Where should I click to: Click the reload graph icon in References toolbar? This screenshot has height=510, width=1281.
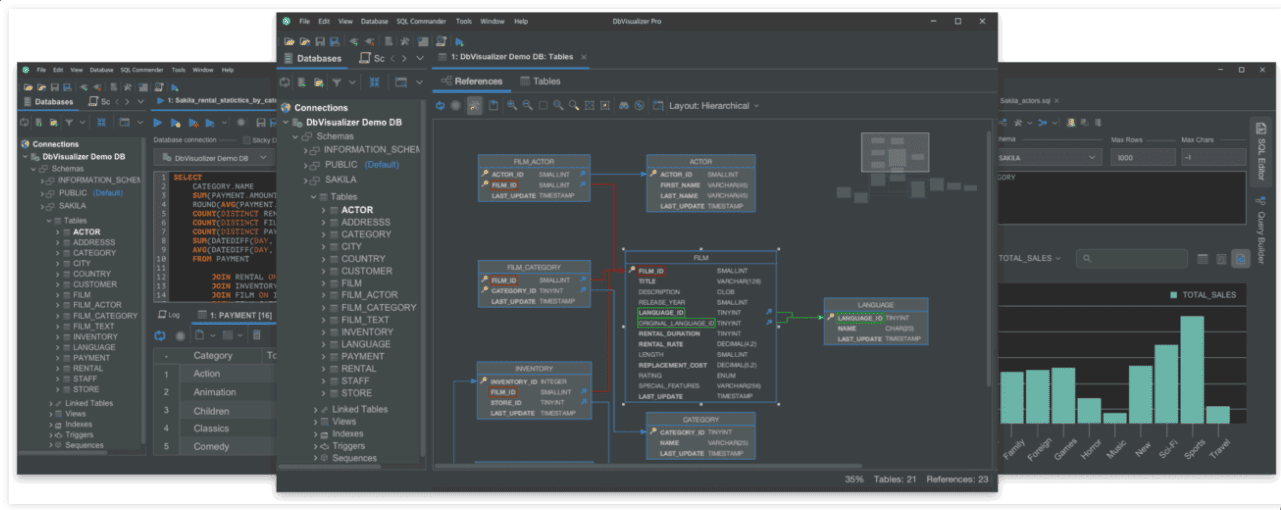coord(440,105)
